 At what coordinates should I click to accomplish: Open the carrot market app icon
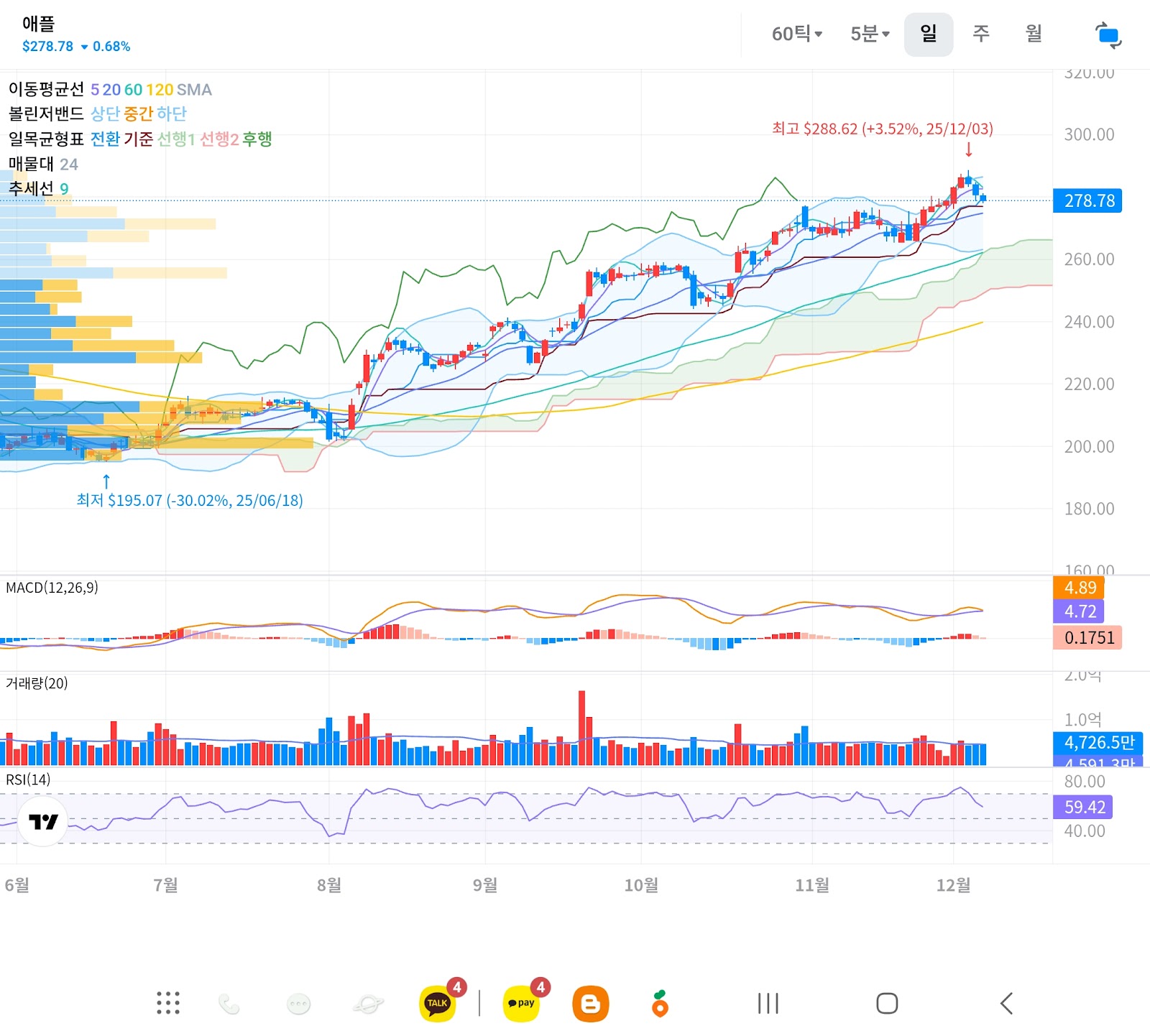[660, 1004]
